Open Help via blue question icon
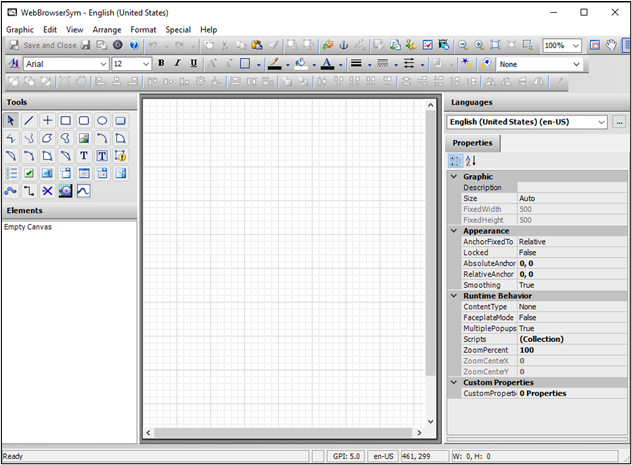 pyautogui.click(x=134, y=45)
